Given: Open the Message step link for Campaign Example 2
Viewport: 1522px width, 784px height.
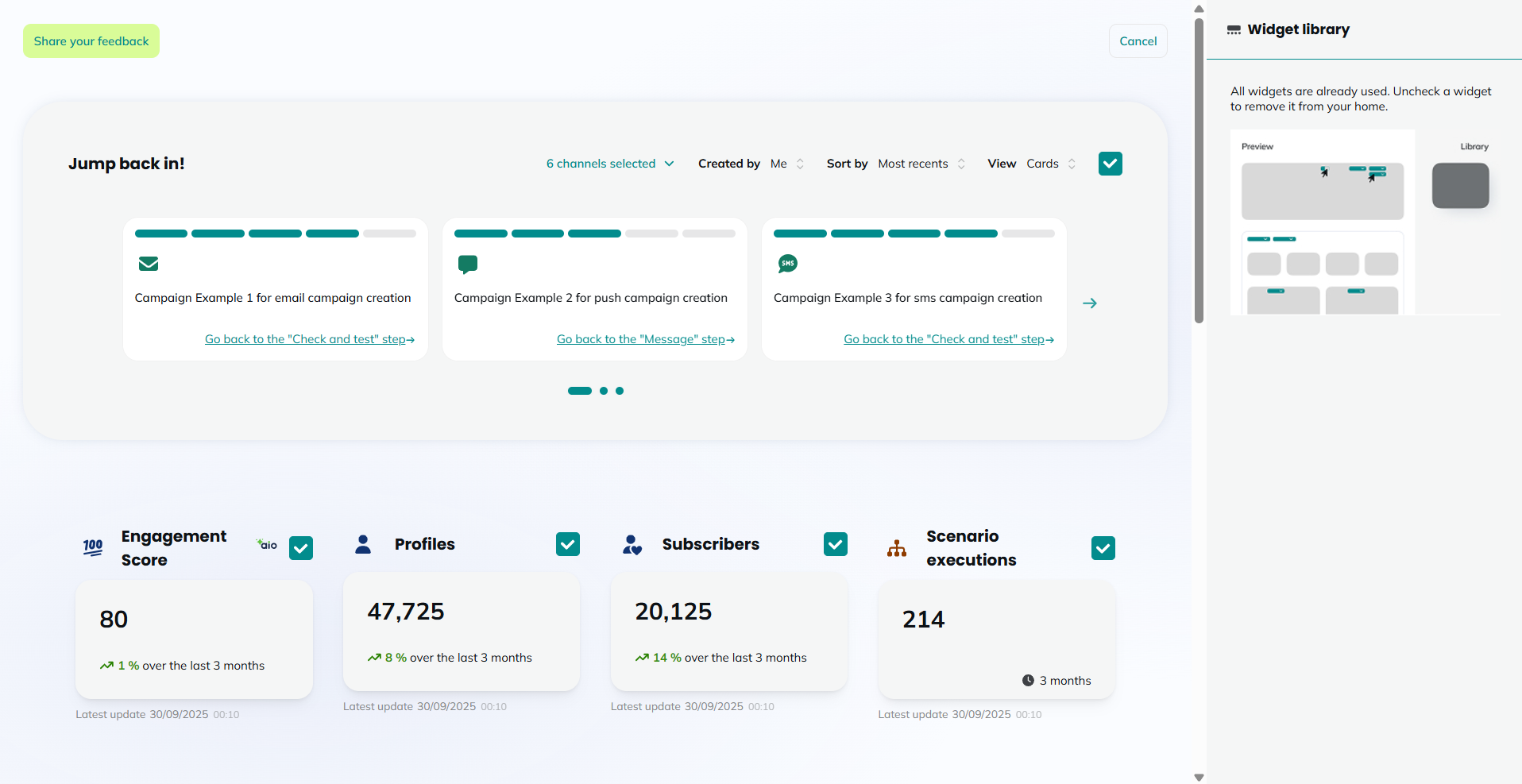Looking at the screenshot, I should tap(646, 339).
